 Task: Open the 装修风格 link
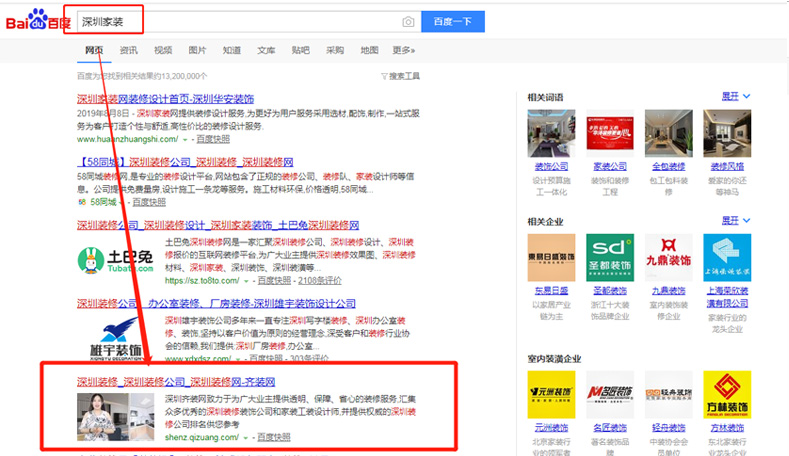click(727, 166)
